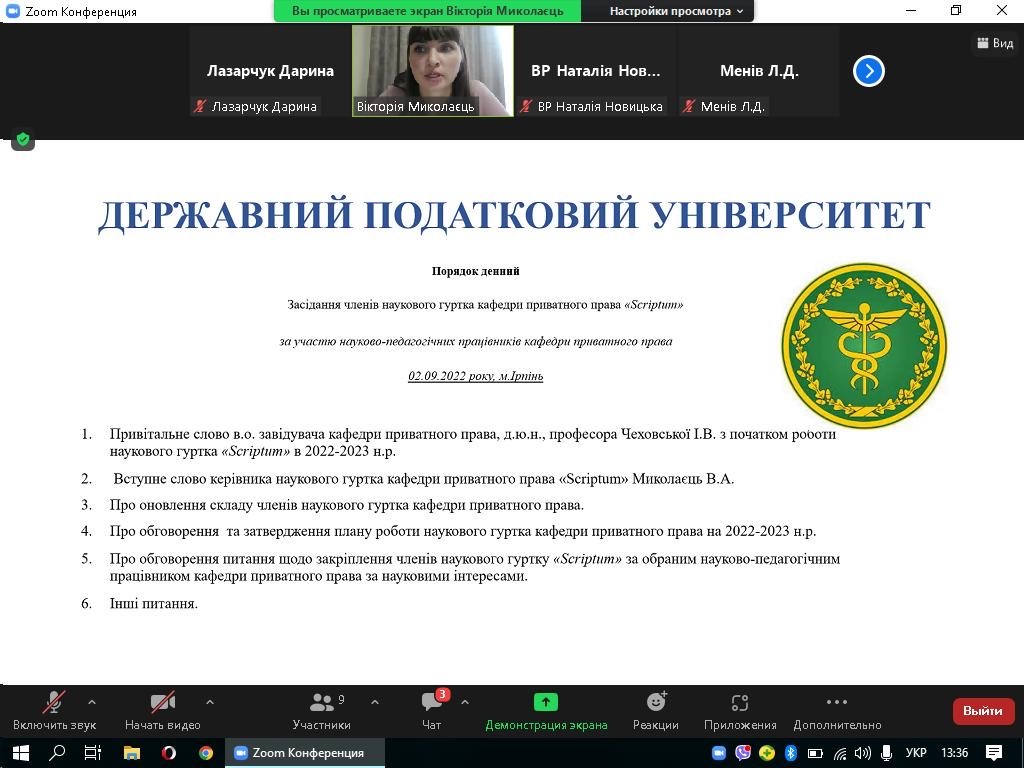Click muted mic icon of Менів Л.Д.
Viewport: 1024px width, 768px height.
click(x=688, y=106)
